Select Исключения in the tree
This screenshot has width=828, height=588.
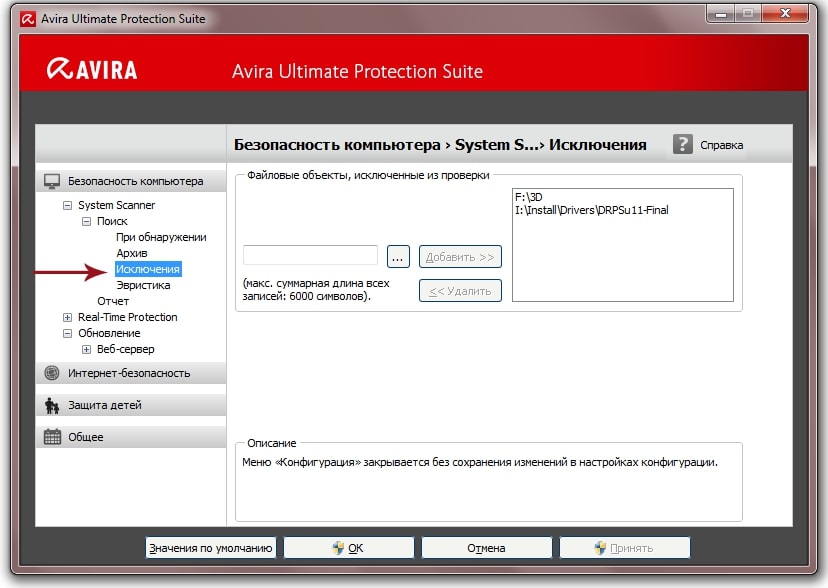148,269
